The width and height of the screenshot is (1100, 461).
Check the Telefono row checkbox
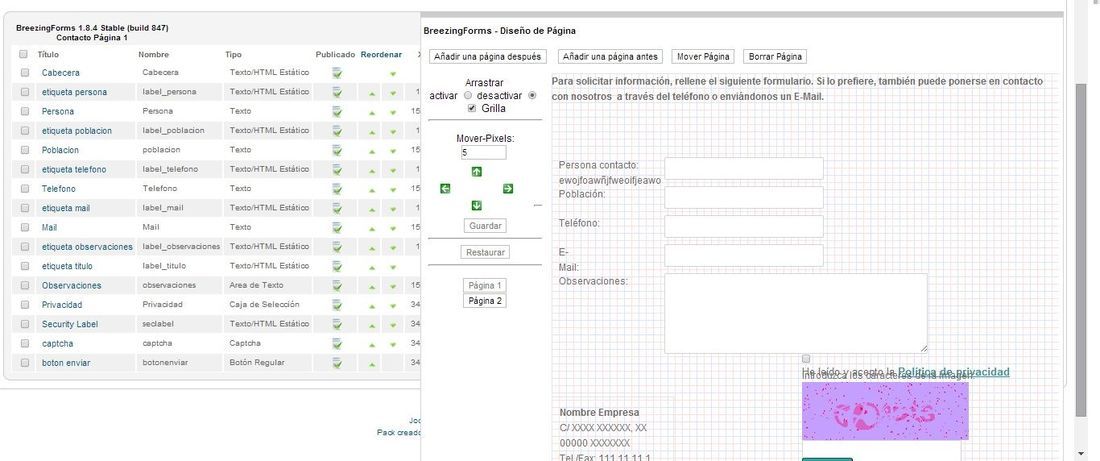coord(25,189)
